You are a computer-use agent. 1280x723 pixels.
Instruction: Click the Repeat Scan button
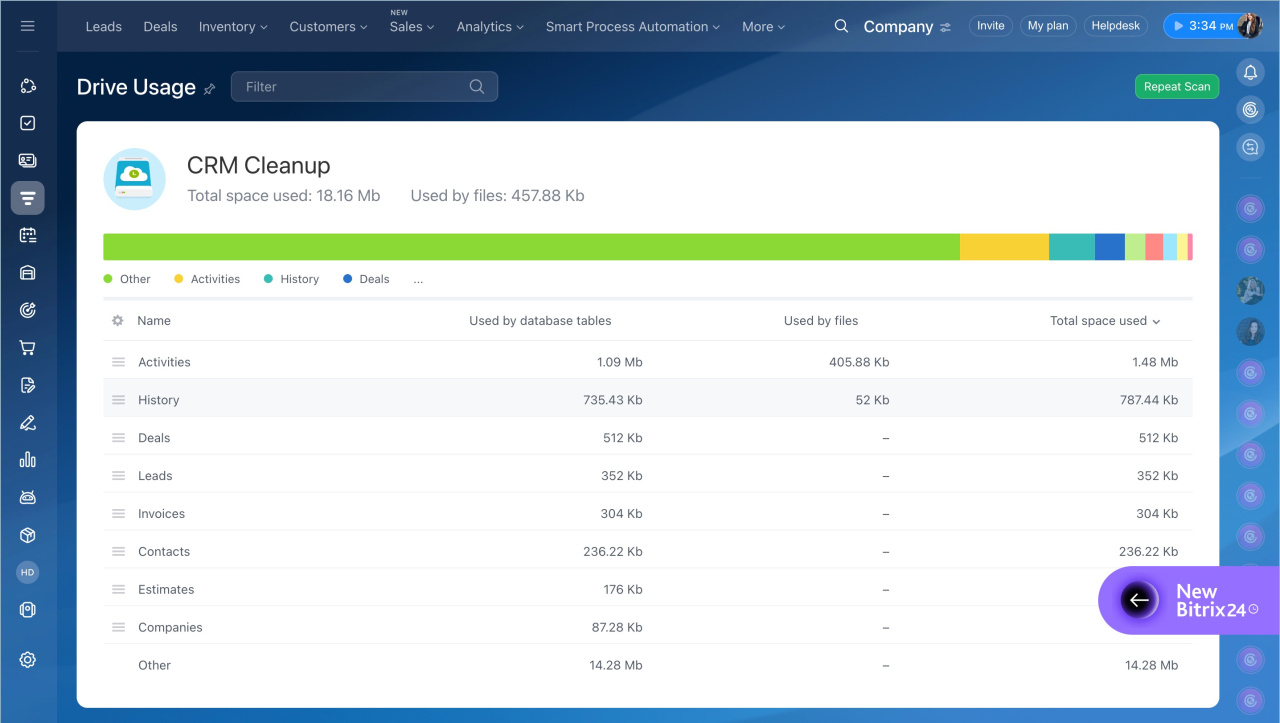click(1176, 87)
